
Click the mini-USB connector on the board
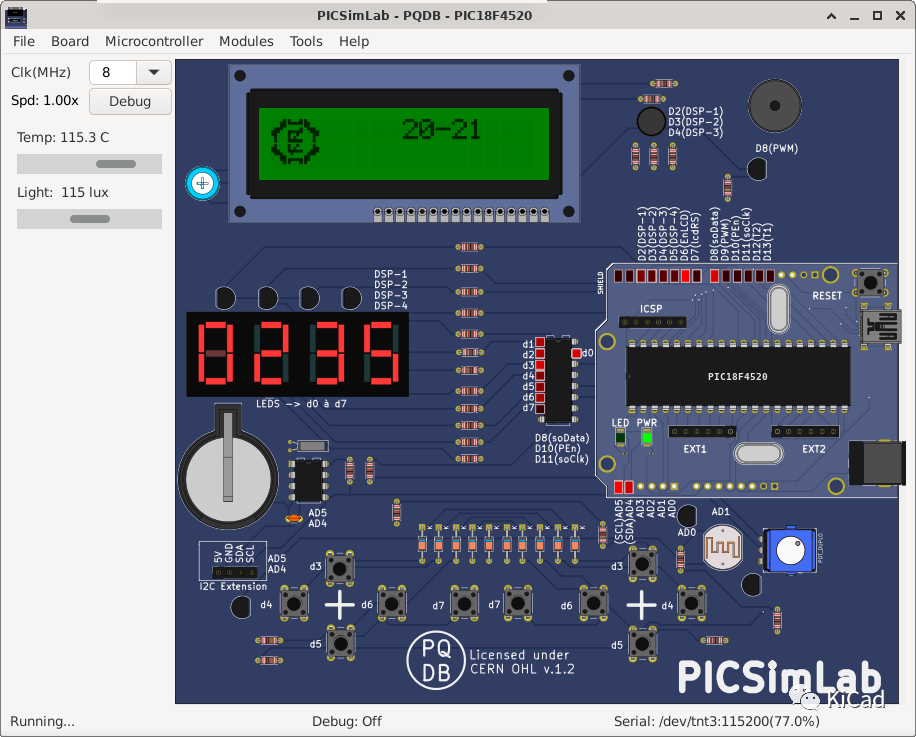pos(881,327)
